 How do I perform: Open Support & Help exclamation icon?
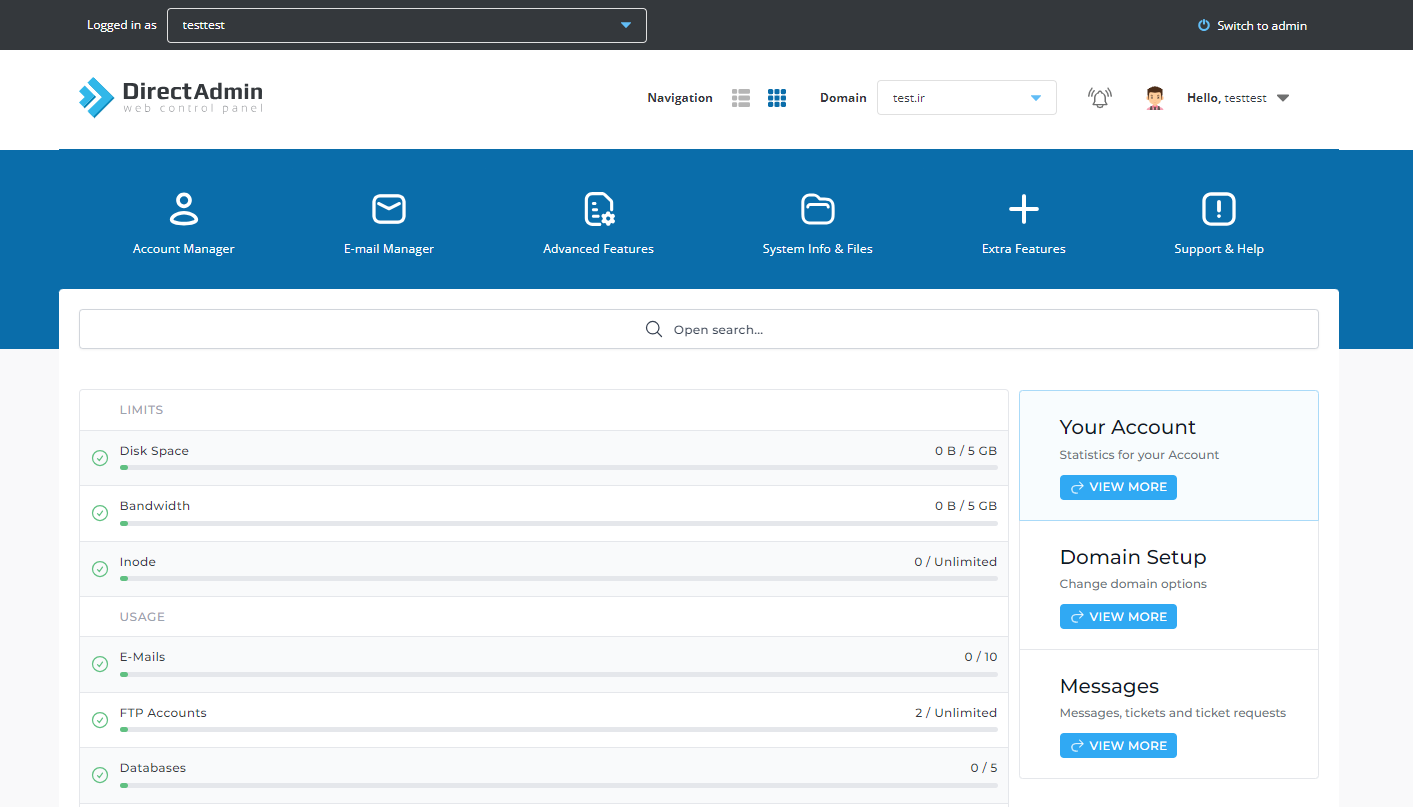click(1218, 210)
